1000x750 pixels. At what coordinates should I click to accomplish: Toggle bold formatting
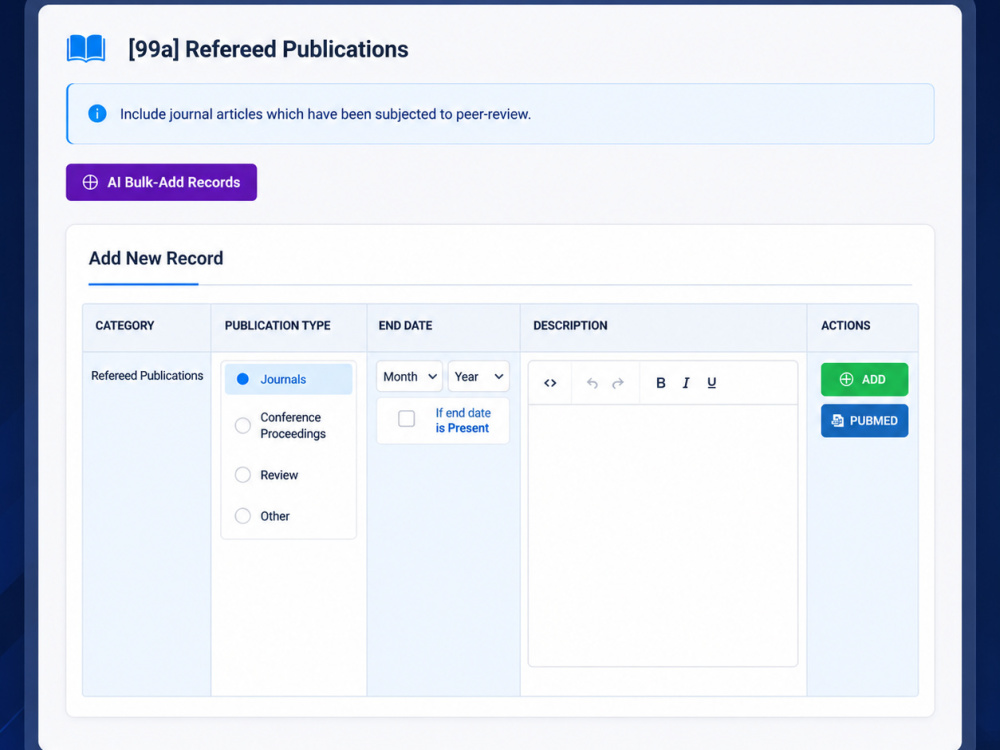[x=661, y=383]
